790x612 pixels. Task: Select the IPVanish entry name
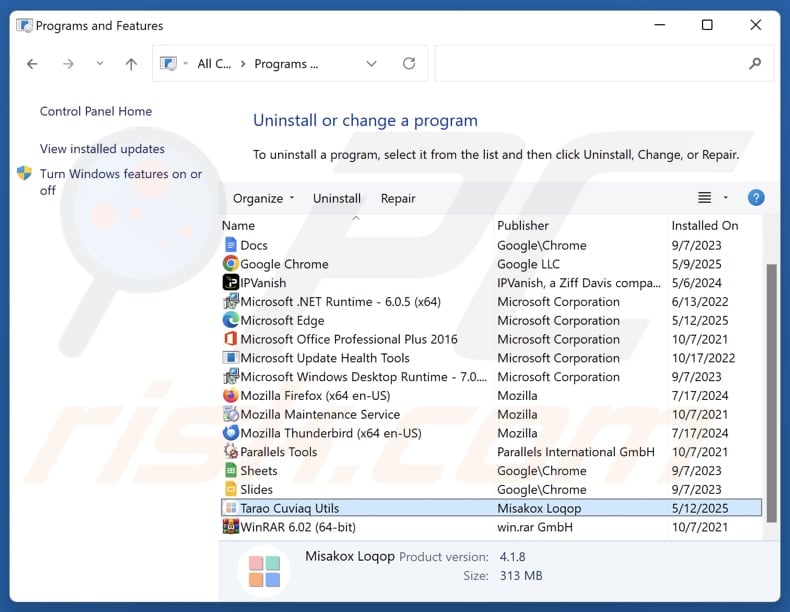tap(263, 283)
